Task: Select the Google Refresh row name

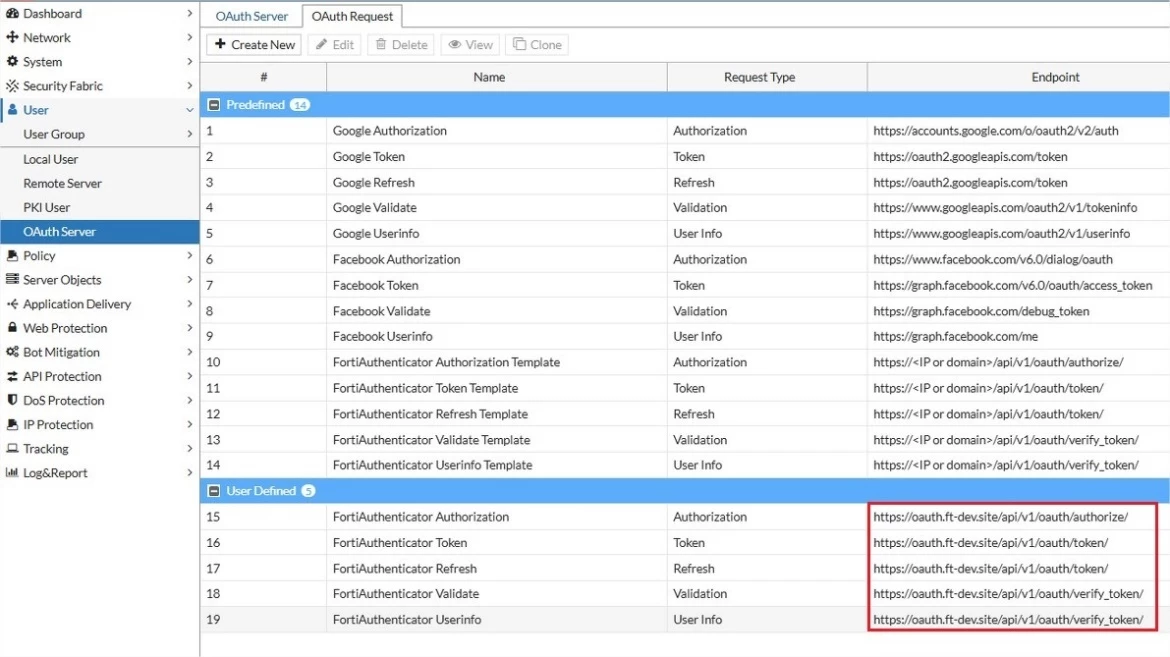Action: click(x=373, y=182)
